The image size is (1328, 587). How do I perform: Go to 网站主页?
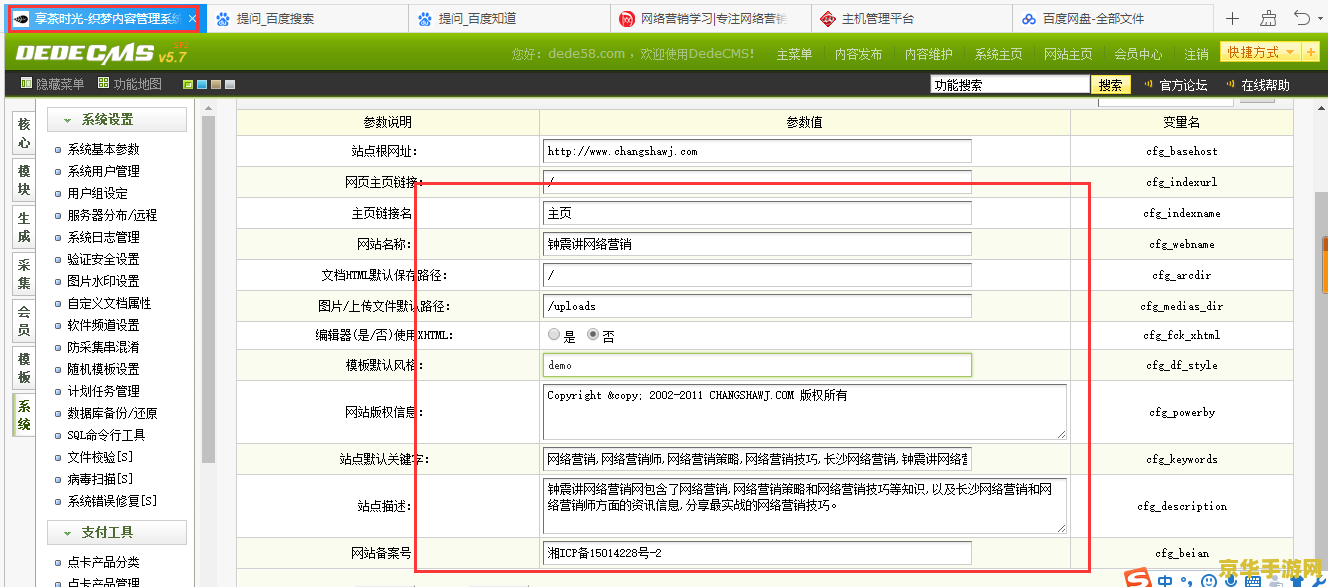click(x=1068, y=54)
